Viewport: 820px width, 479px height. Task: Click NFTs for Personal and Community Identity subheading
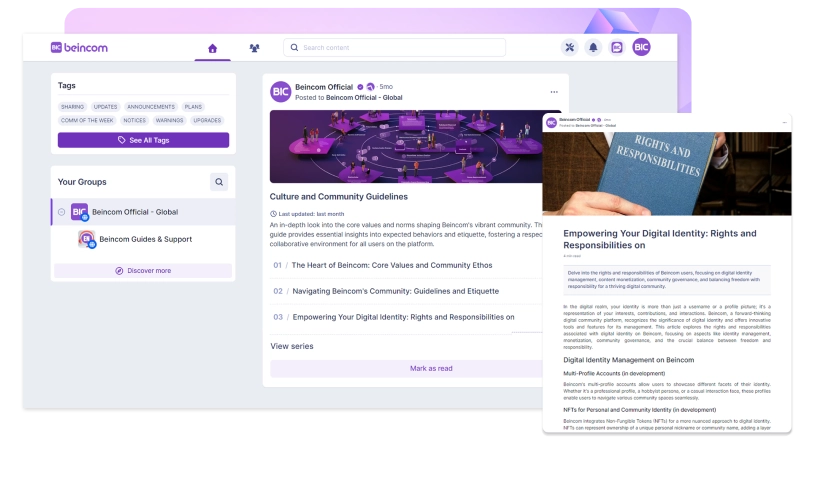640,410
